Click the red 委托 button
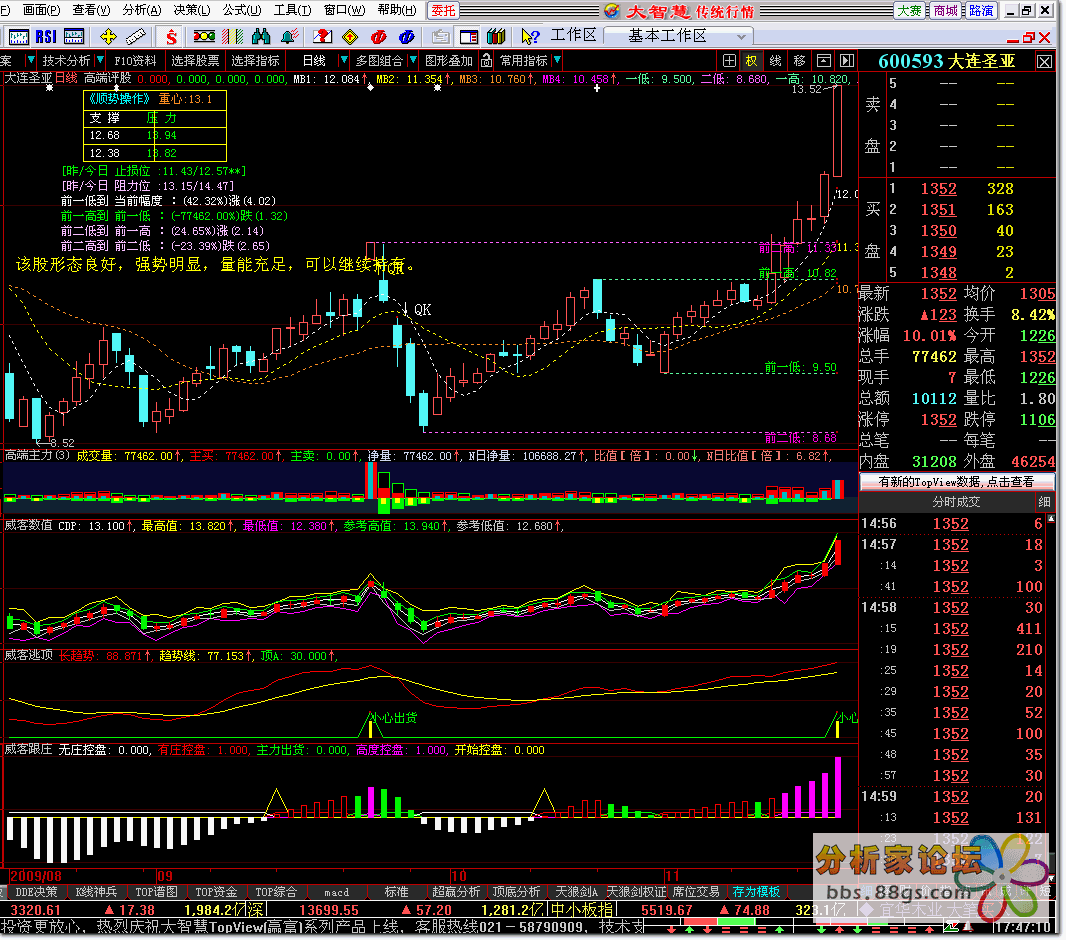1066x940 pixels. (x=443, y=11)
